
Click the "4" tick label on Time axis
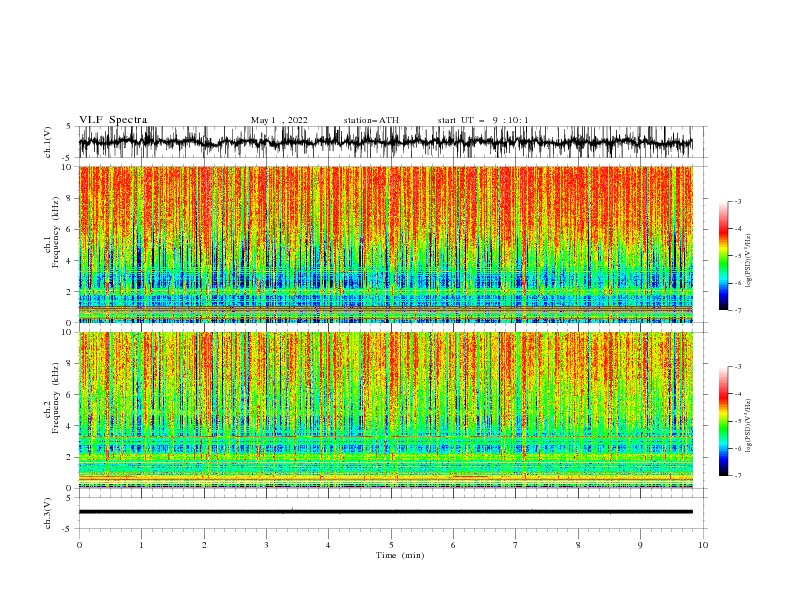point(328,545)
